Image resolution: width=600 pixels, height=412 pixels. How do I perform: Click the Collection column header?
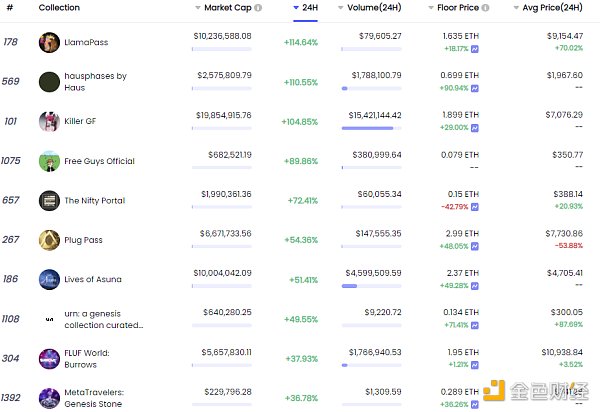pyautogui.click(x=59, y=8)
